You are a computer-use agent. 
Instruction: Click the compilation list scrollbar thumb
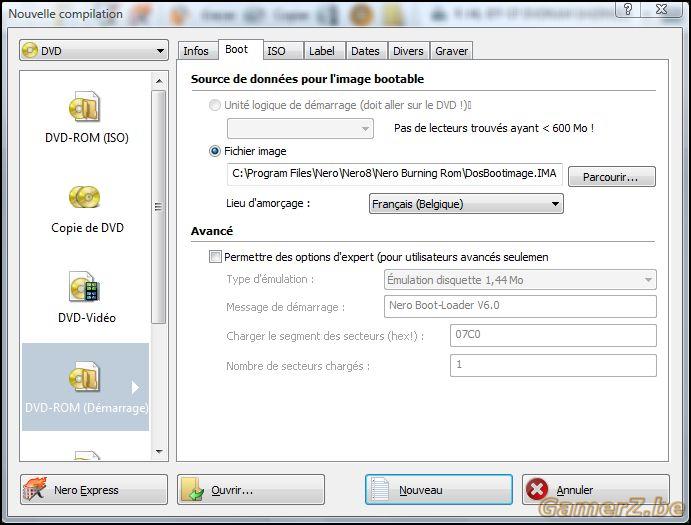(x=159, y=207)
